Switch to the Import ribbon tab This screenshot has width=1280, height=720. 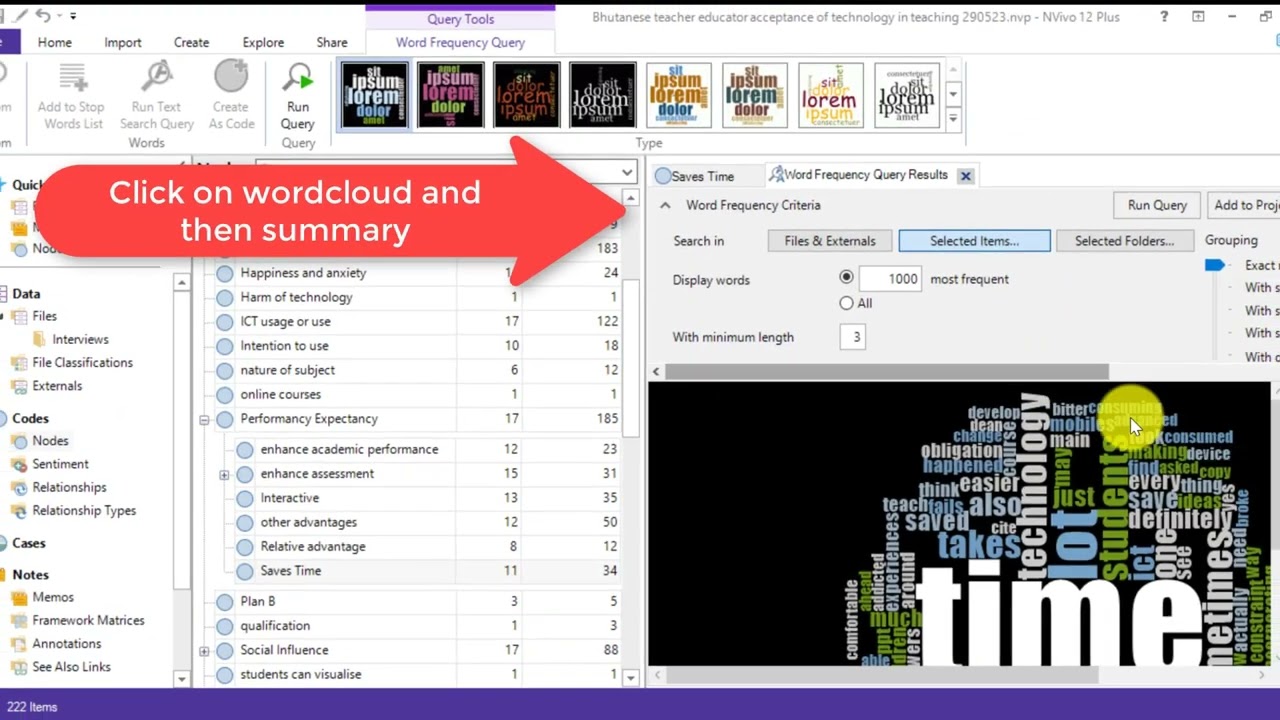(x=123, y=42)
